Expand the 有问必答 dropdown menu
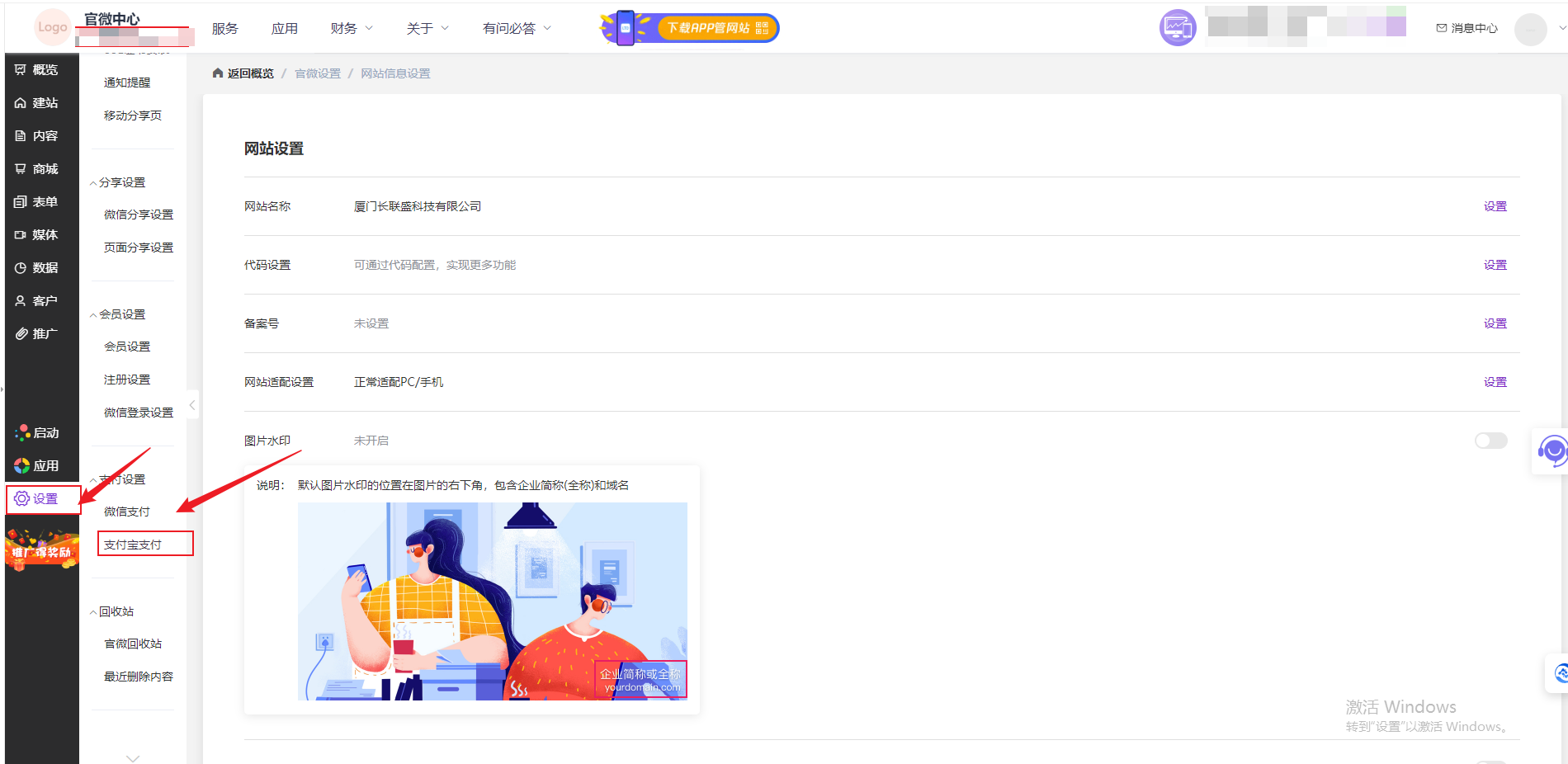1568x764 pixels. click(x=517, y=29)
